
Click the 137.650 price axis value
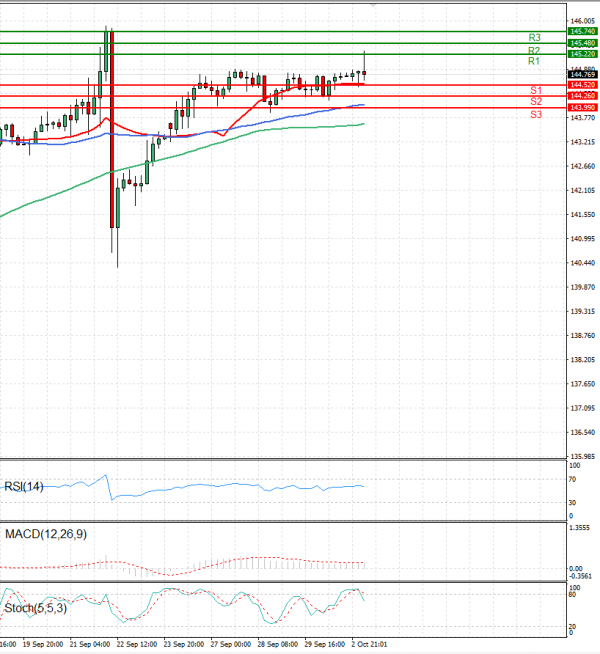coord(582,384)
